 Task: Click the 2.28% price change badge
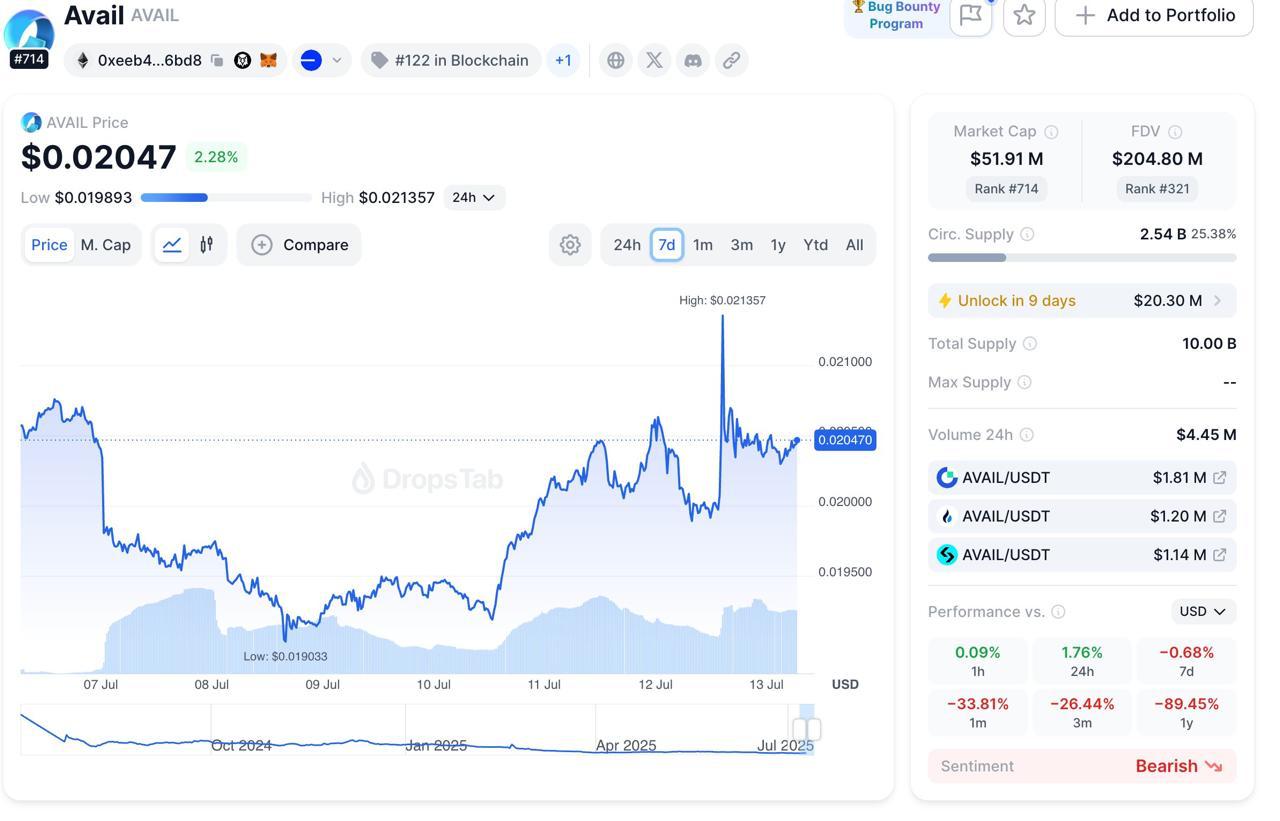tap(216, 157)
